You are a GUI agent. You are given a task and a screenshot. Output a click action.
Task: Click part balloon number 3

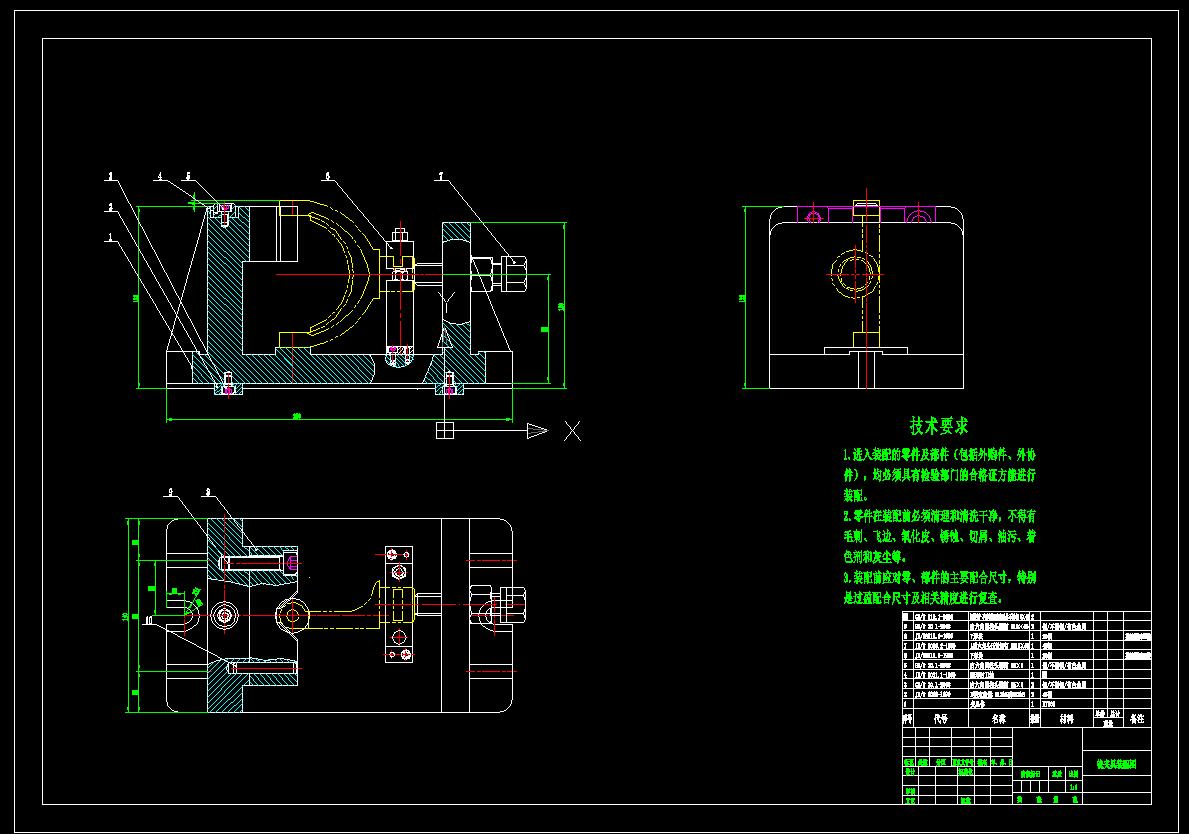111,177
